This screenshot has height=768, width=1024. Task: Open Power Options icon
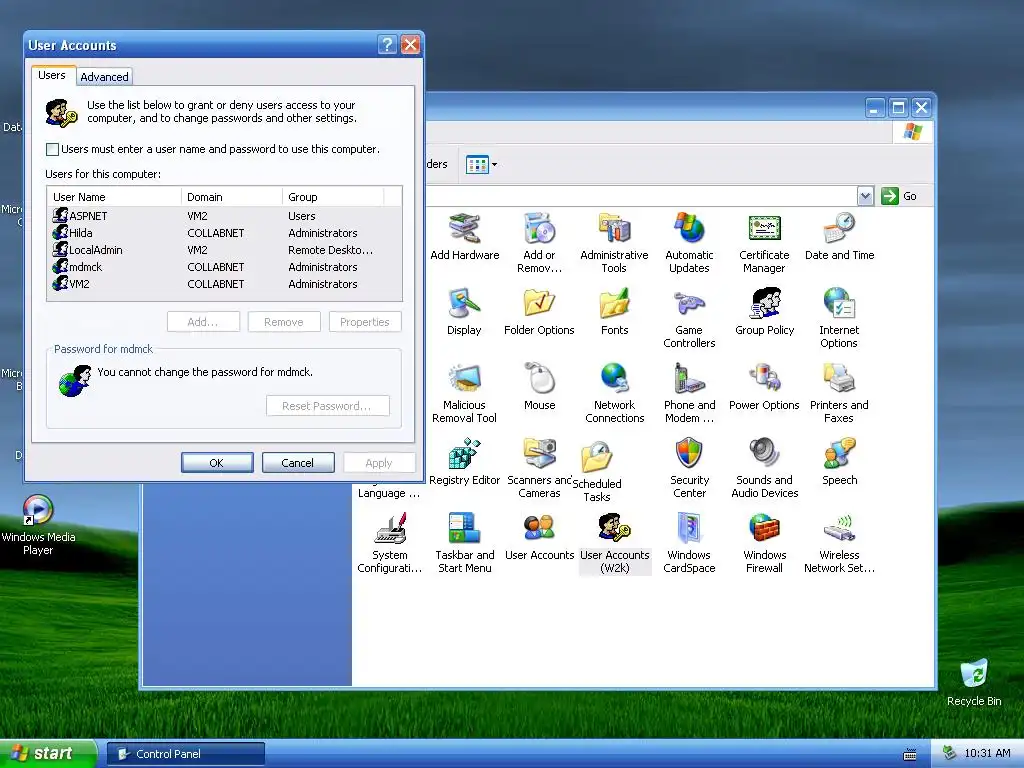[764, 387]
